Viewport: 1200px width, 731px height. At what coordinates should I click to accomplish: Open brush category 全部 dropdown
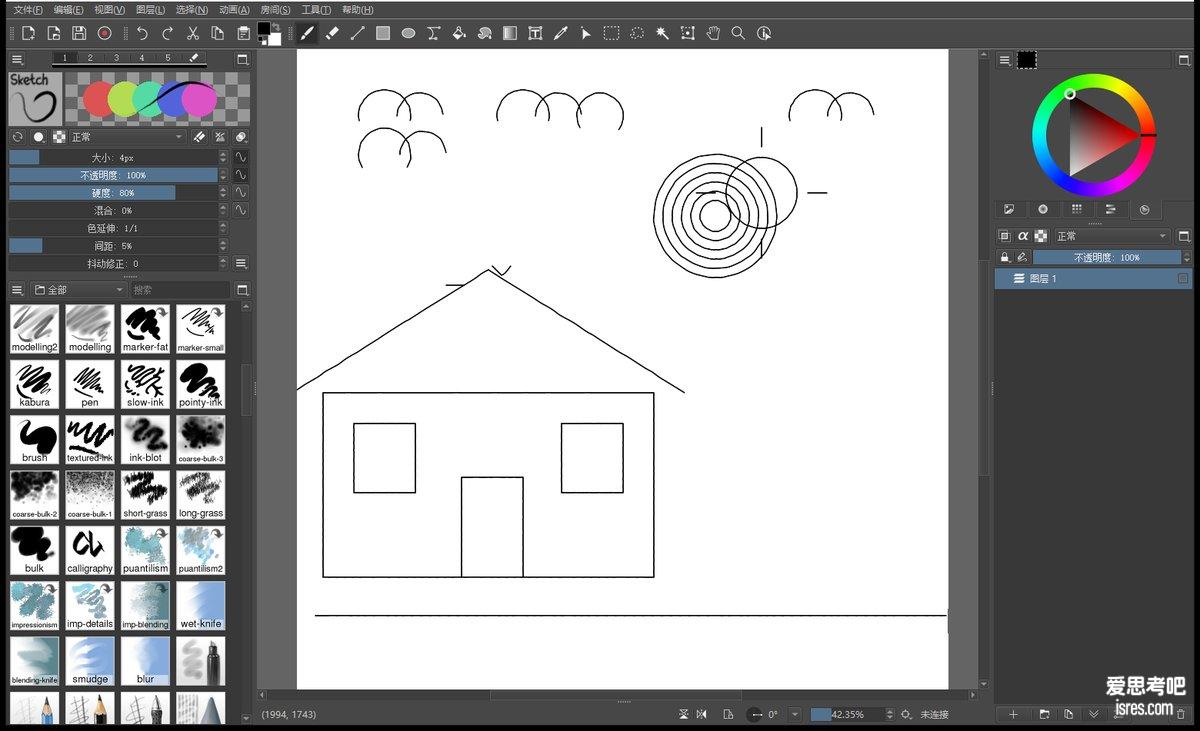pos(78,290)
